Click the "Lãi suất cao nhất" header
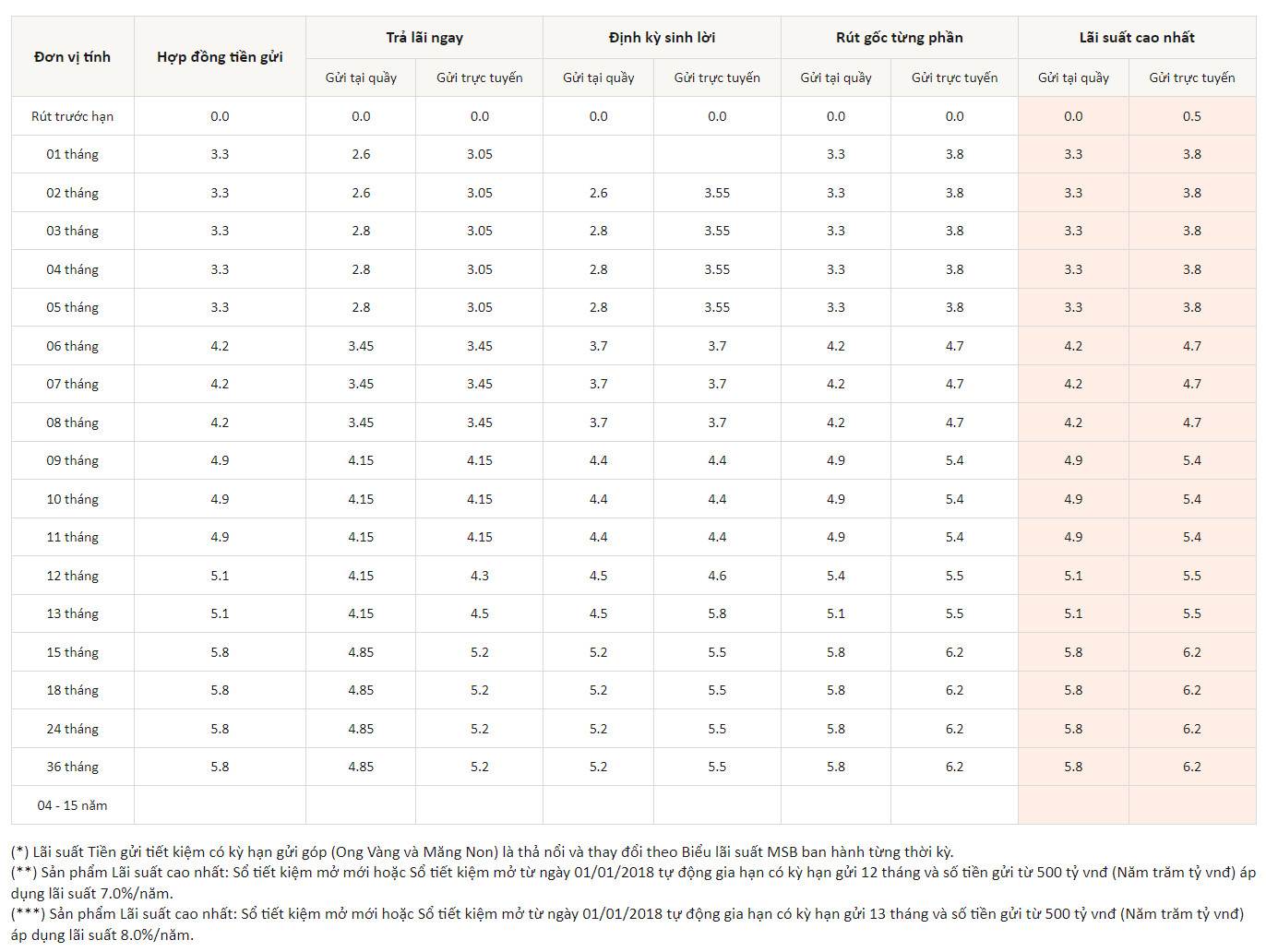1266x952 pixels. 1137,38
